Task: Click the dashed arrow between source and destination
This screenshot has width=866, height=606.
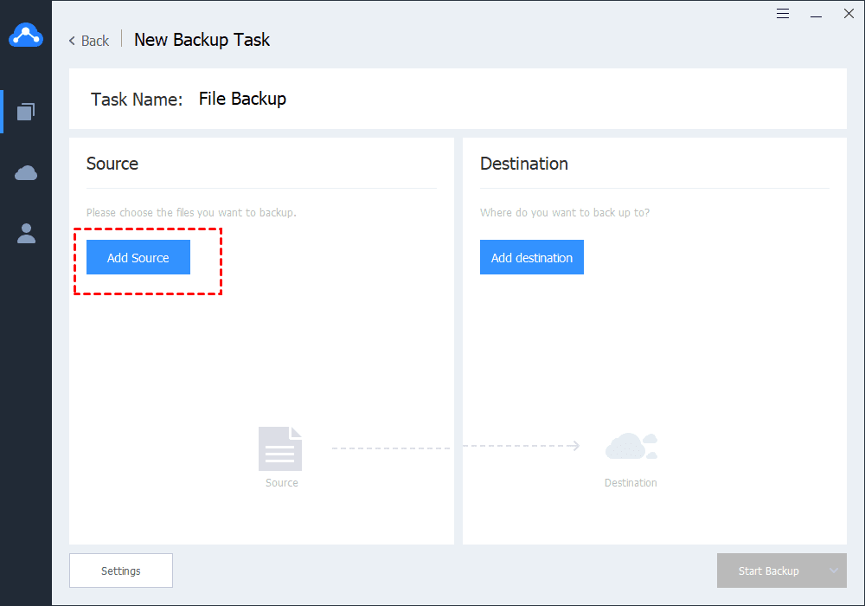Action: point(455,446)
